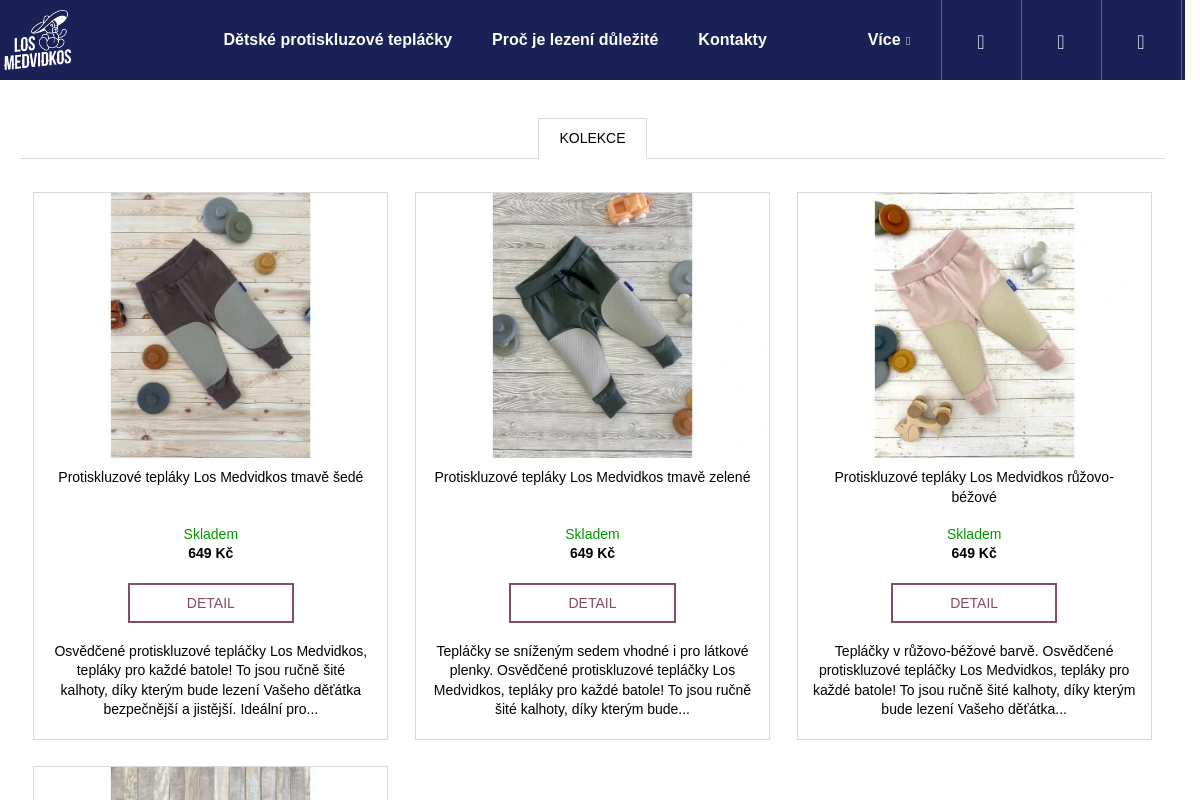Screen dimensions: 1200x800
Task: Open the tmavě zelené product title link
Action: (x=592, y=478)
